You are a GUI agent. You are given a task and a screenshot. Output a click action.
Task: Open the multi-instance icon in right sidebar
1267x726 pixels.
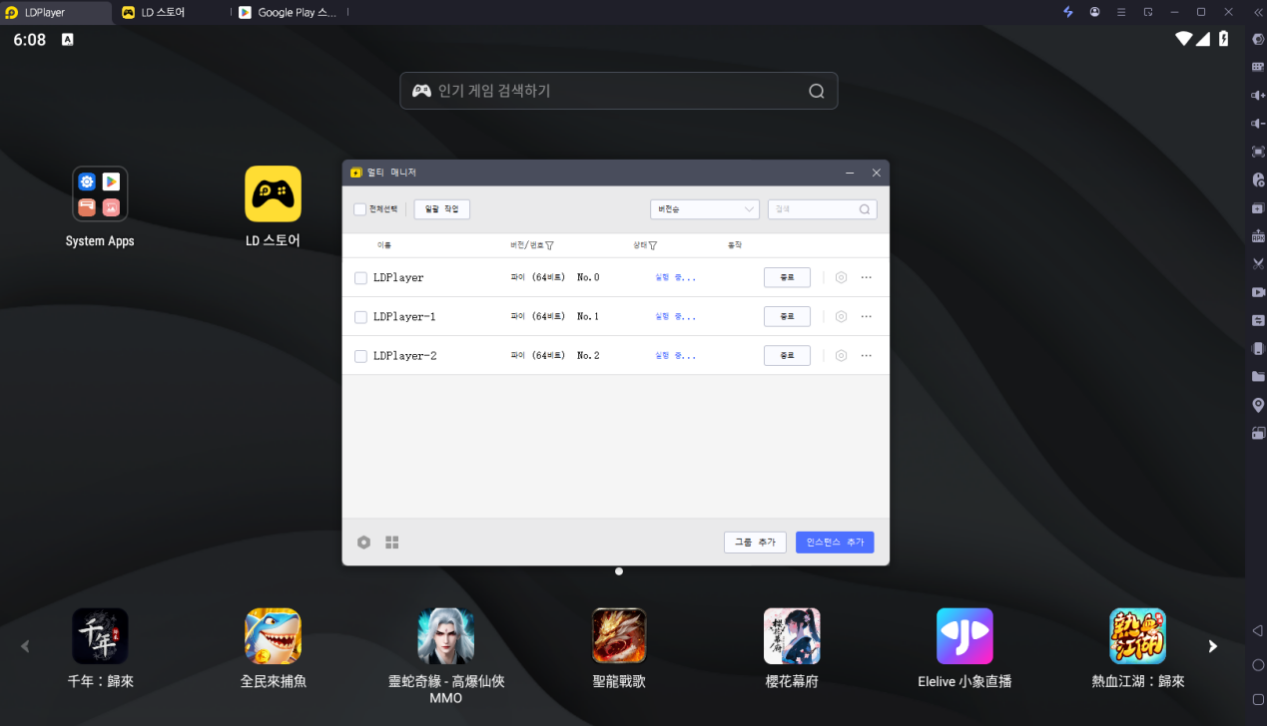pyautogui.click(x=1258, y=208)
